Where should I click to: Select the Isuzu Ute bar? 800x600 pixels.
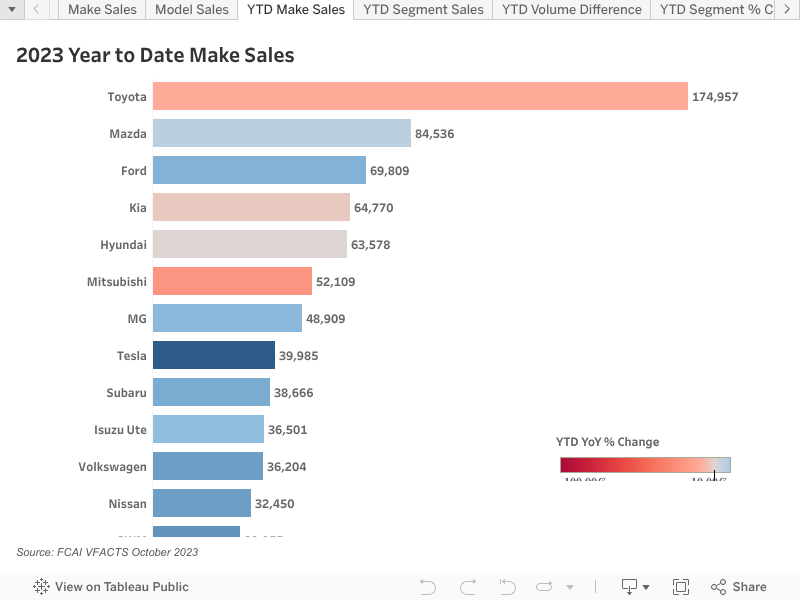tap(208, 429)
